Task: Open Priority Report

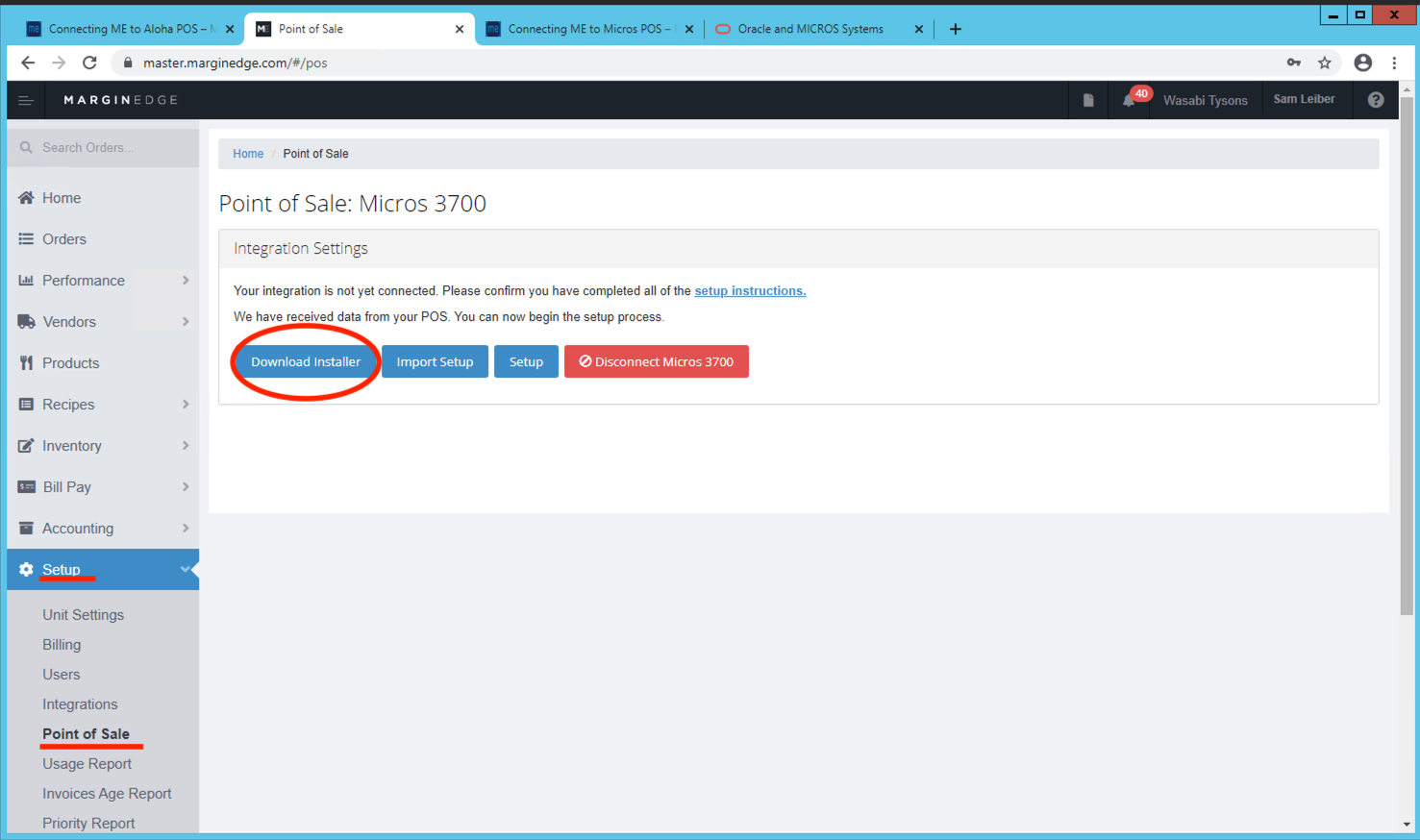Action: click(88, 824)
